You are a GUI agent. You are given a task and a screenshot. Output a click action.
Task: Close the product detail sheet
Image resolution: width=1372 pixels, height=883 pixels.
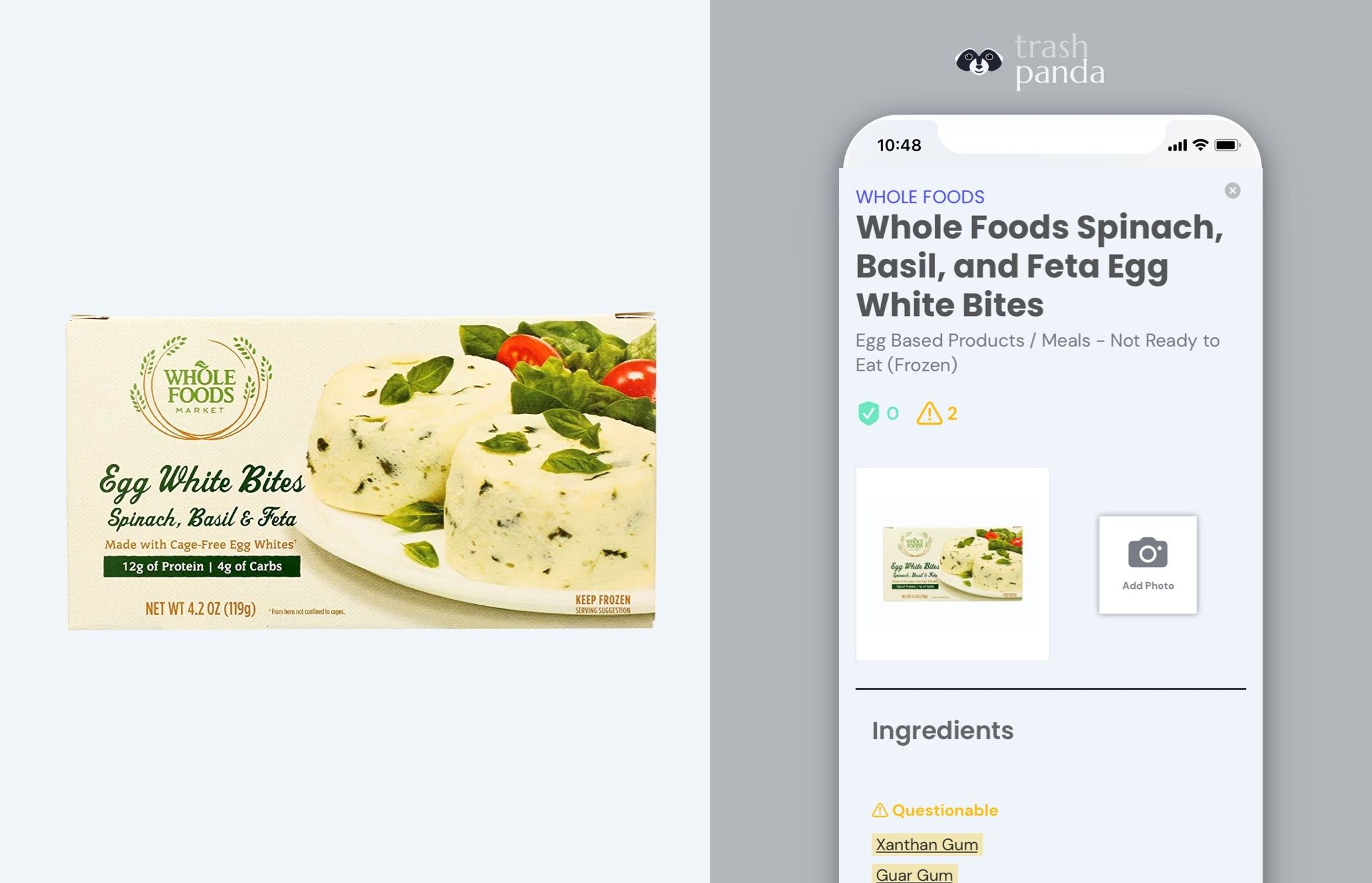1232,190
